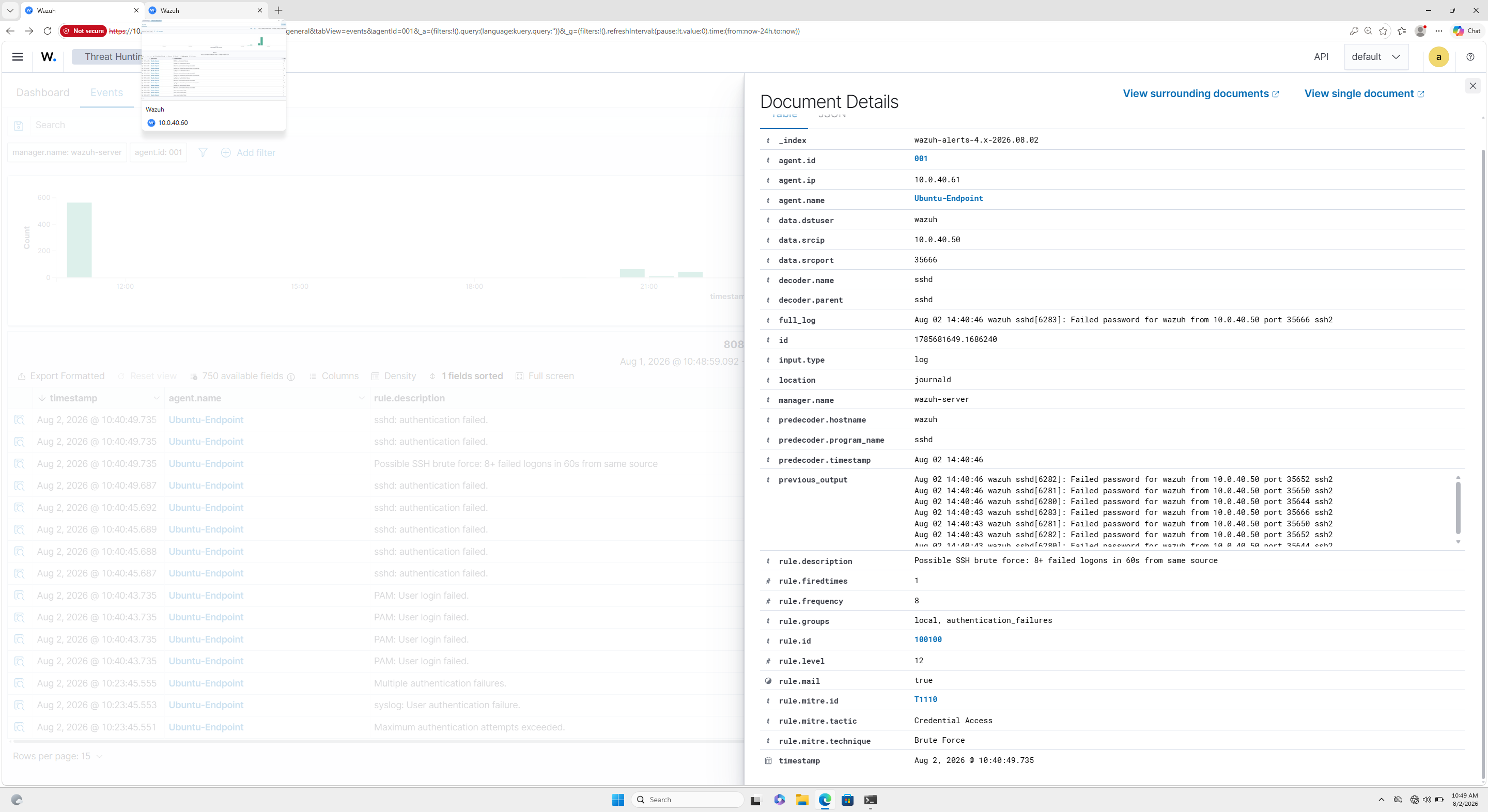This screenshot has height=812, width=1488.
Task: Add this page to favorites with star
Action: coord(1383,31)
